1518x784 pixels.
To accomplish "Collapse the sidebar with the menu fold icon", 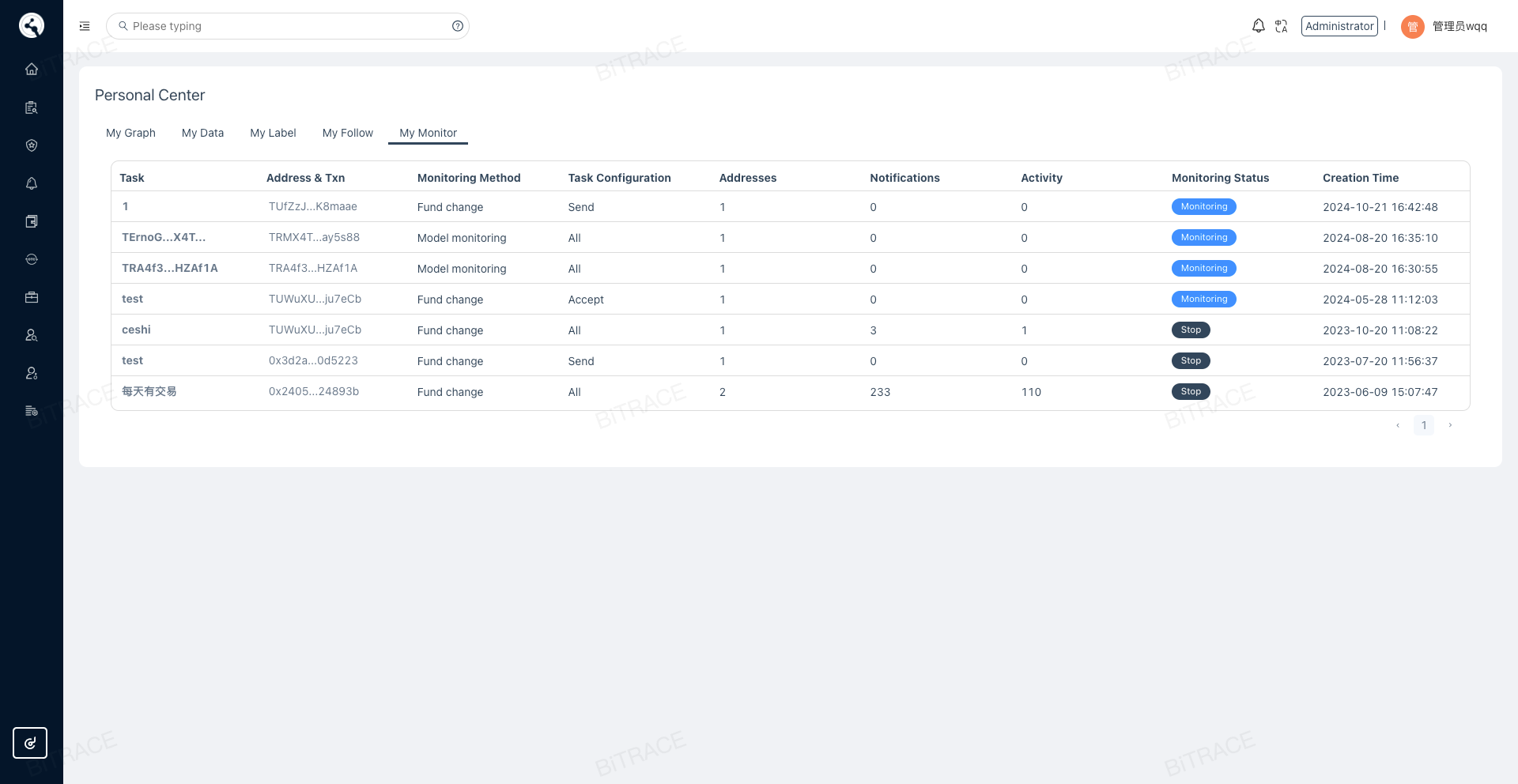I will [85, 26].
